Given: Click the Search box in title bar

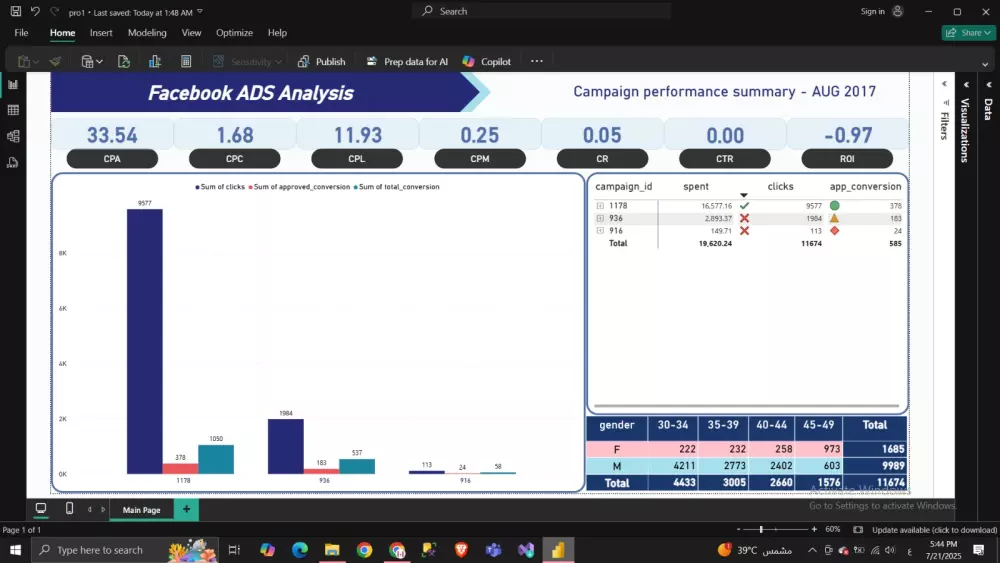Looking at the screenshot, I should click(x=542, y=11).
